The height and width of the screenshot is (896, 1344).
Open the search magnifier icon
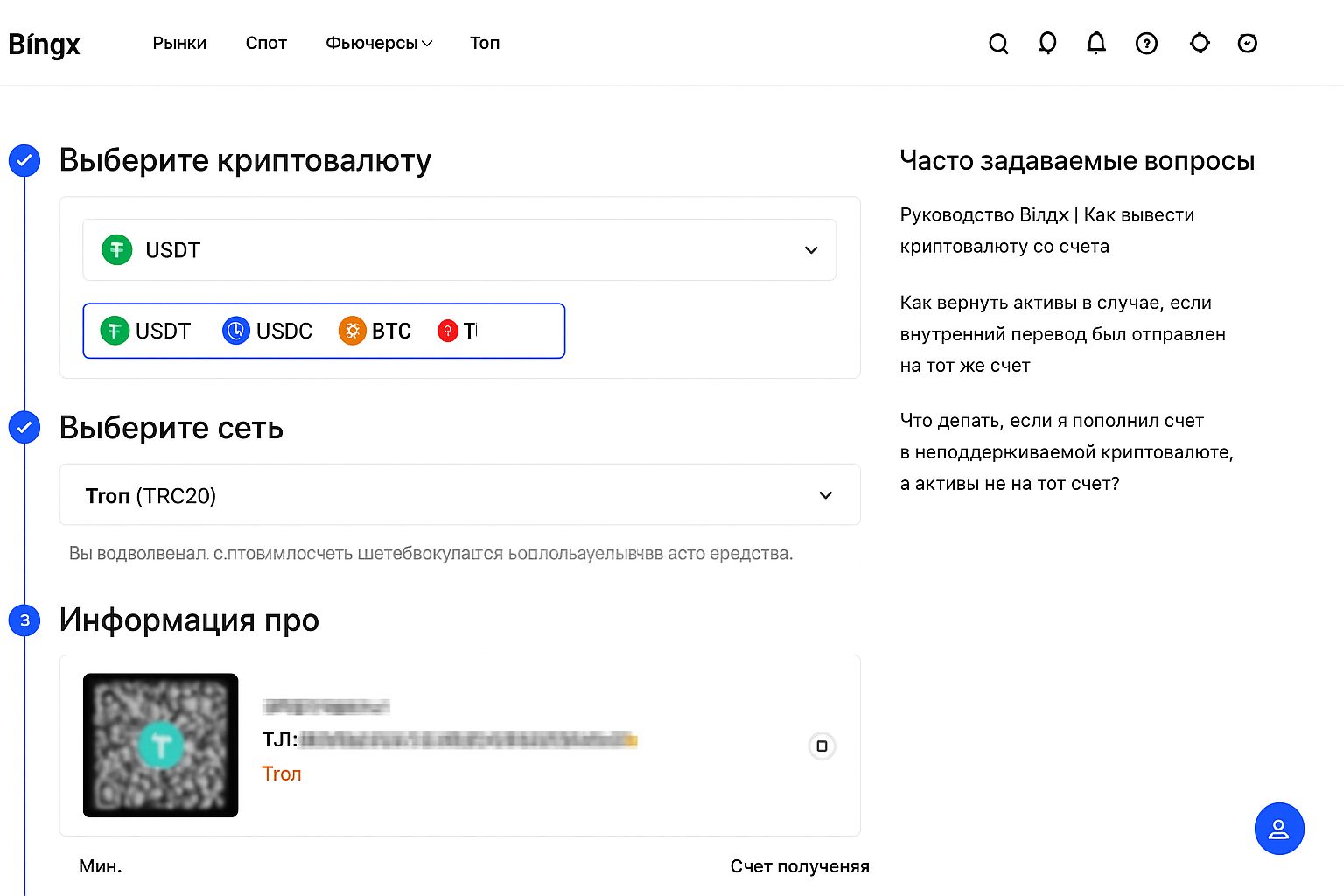click(998, 43)
